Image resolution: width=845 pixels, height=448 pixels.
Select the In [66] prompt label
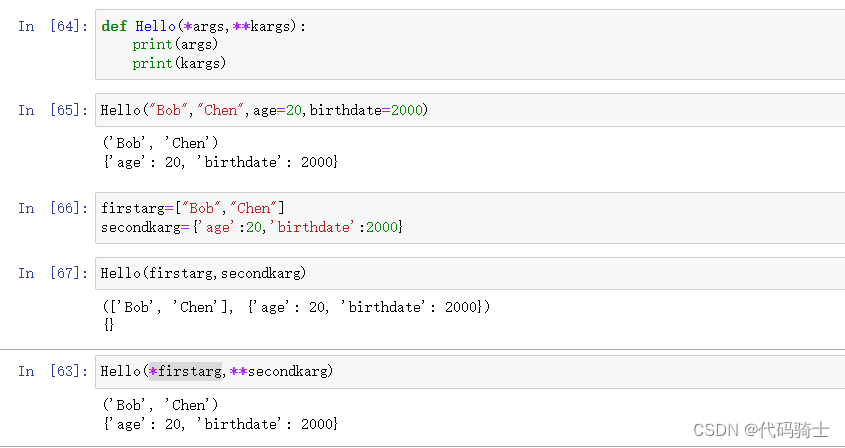tap(53, 209)
